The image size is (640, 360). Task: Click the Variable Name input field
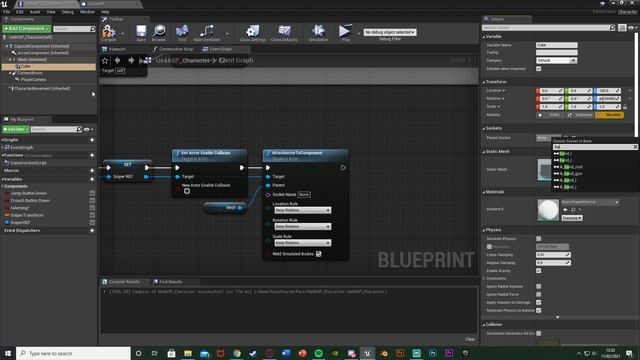tap(556, 45)
